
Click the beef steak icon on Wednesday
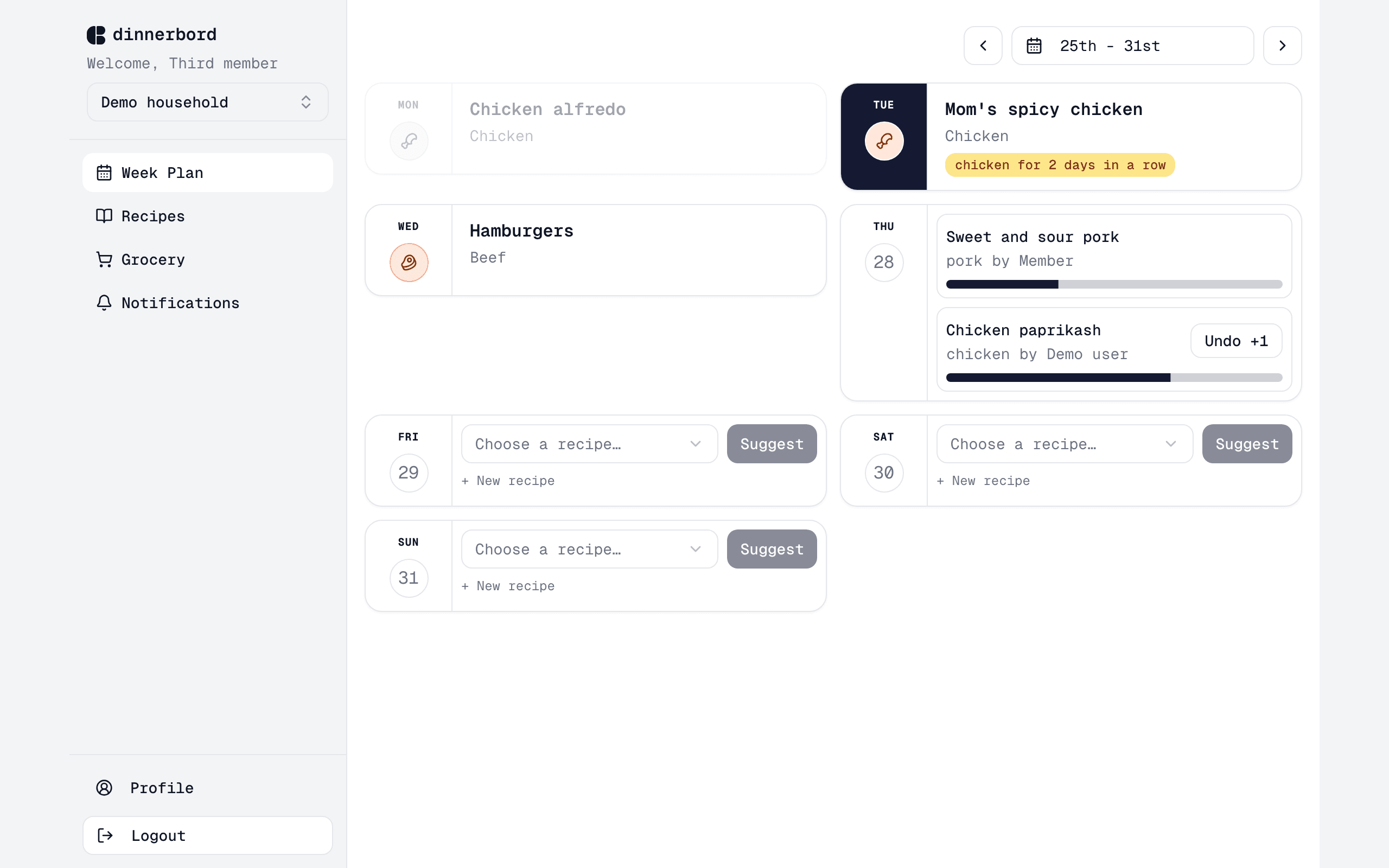(409, 263)
